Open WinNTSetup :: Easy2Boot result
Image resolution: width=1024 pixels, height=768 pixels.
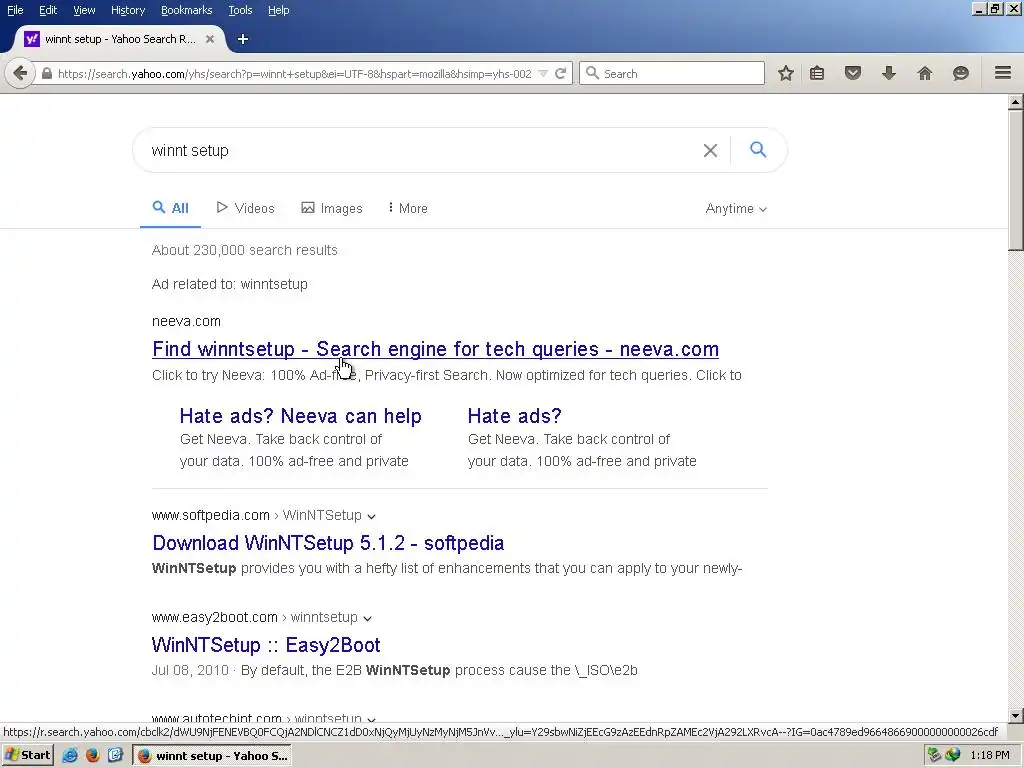(x=266, y=645)
